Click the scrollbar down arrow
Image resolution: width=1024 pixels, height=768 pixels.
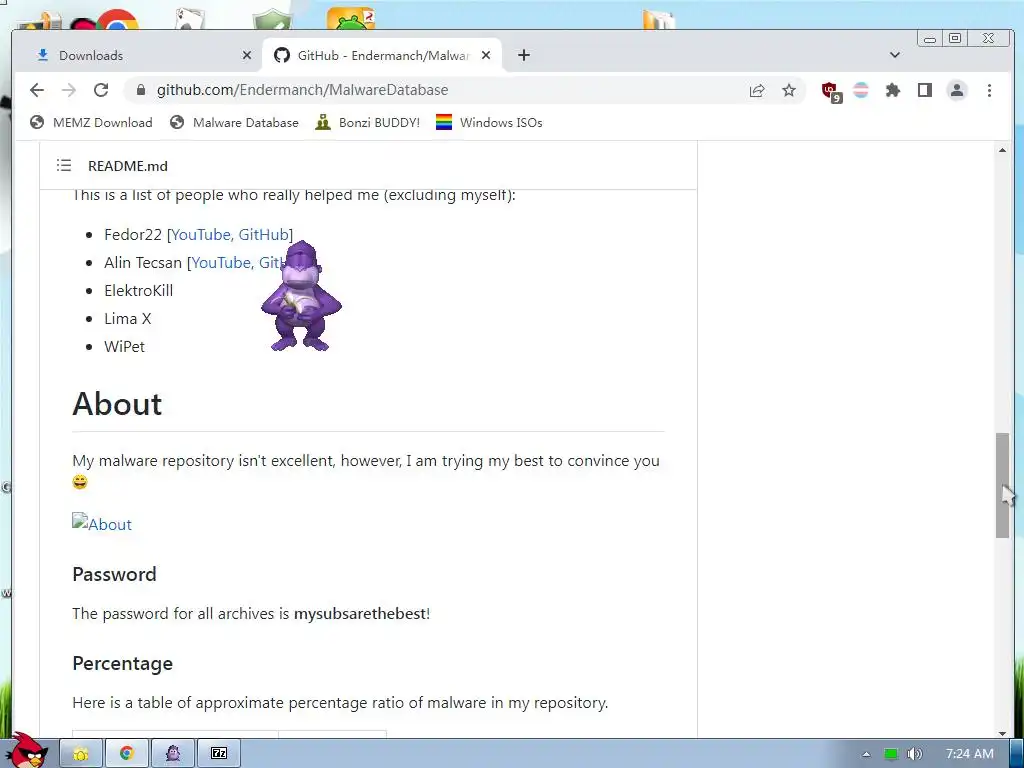click(x=1002, y=733)
